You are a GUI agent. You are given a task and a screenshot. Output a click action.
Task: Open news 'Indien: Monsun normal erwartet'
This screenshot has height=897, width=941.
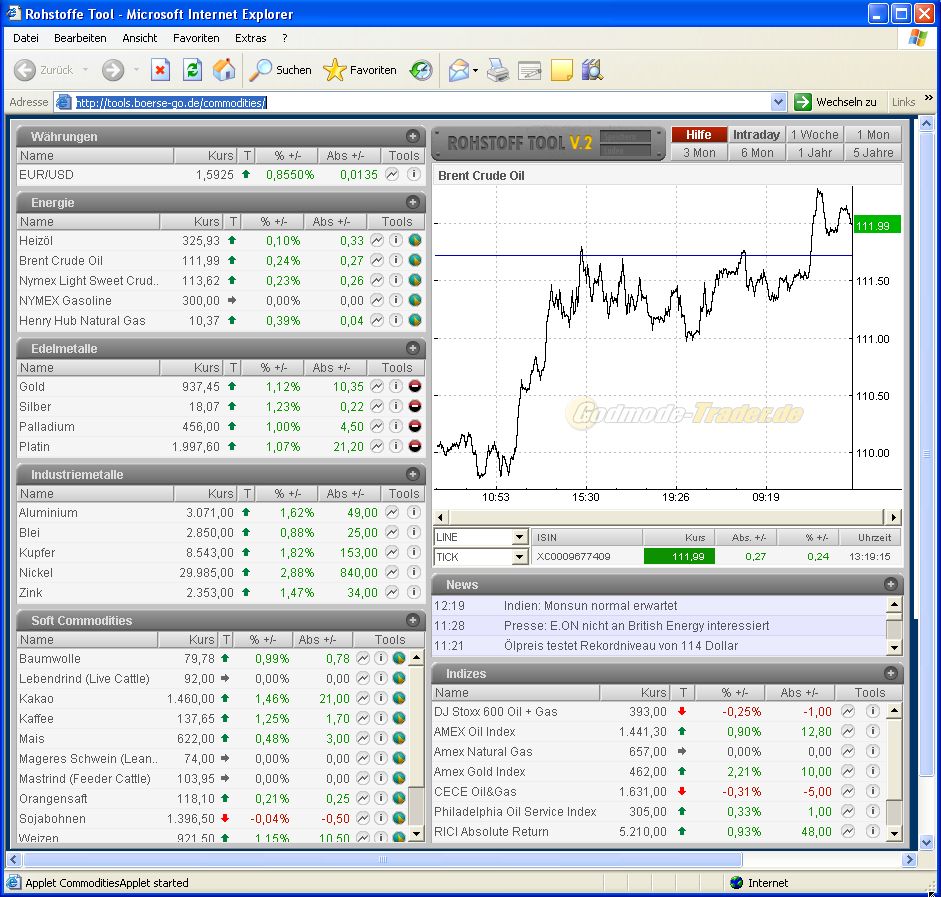pos(590,605)
